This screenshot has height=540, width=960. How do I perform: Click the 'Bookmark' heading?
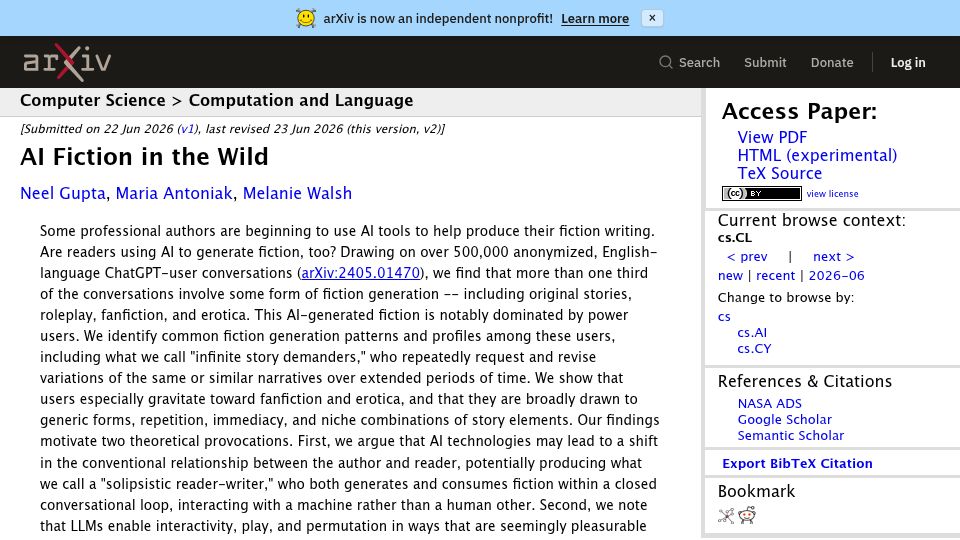[756, 492]
